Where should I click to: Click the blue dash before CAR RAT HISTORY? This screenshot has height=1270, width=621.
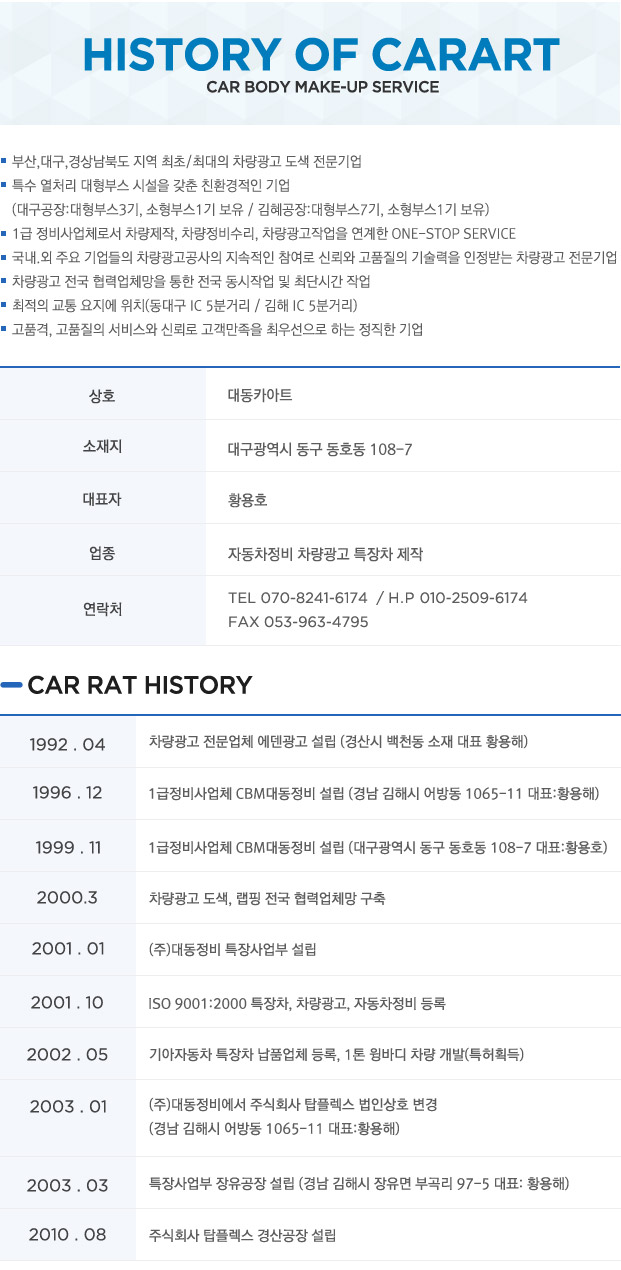(12, 685)
